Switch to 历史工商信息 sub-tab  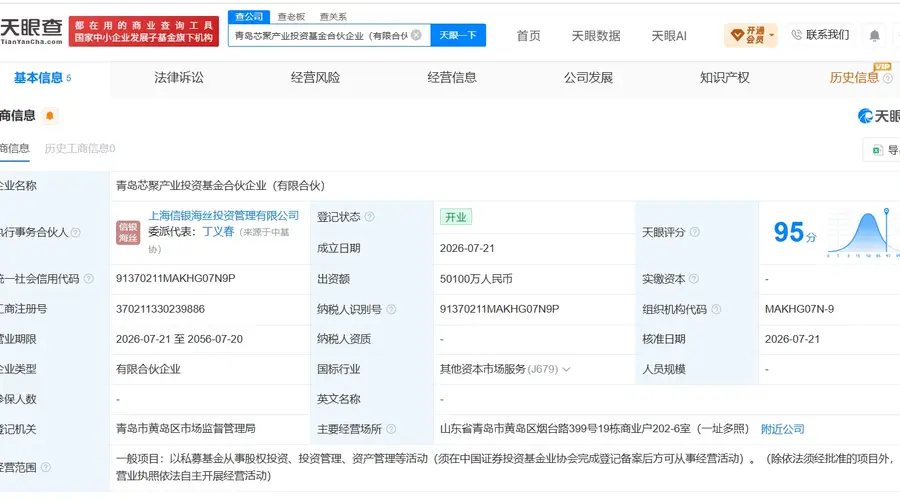(80, 149)
